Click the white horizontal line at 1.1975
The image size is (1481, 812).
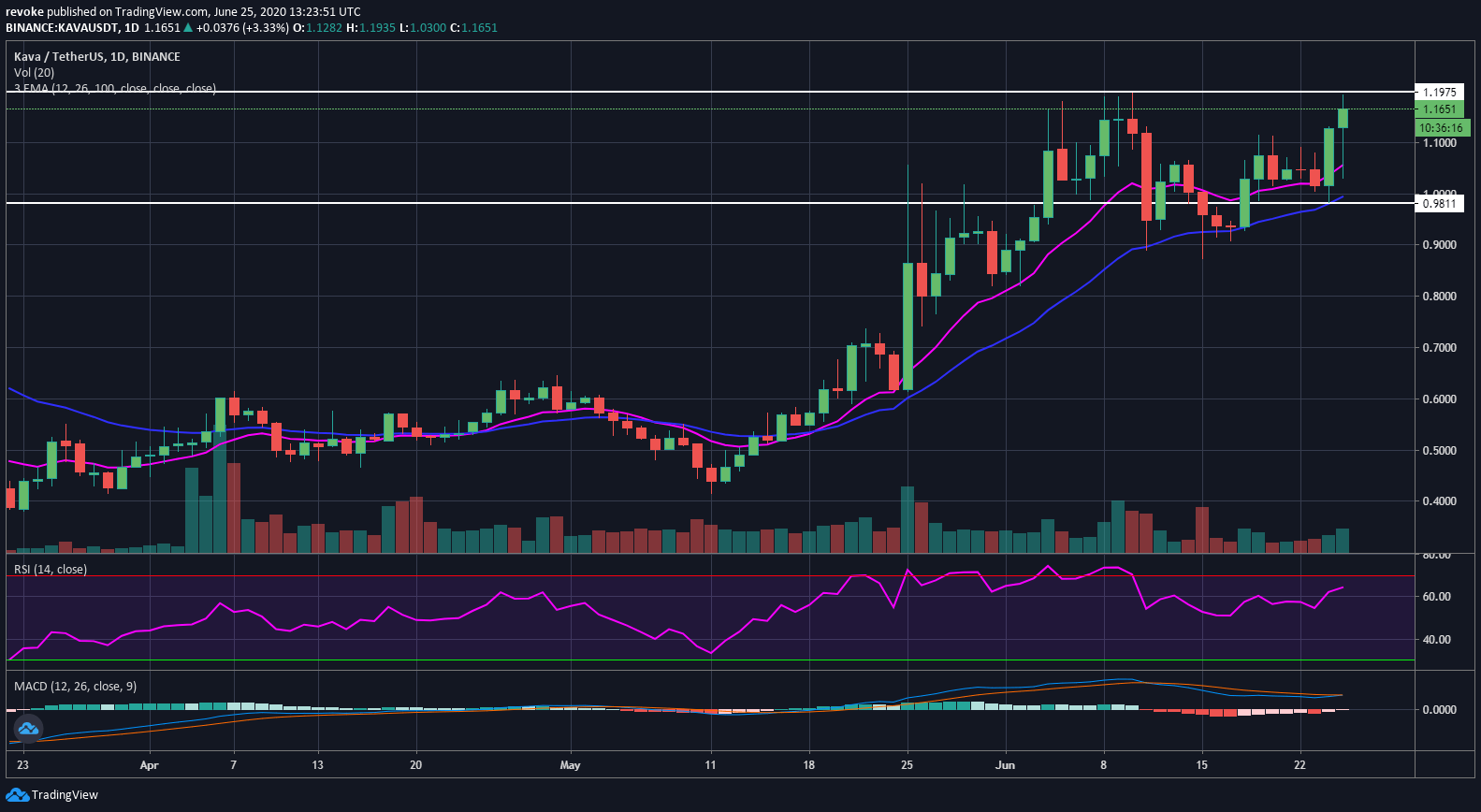(709, 92)
